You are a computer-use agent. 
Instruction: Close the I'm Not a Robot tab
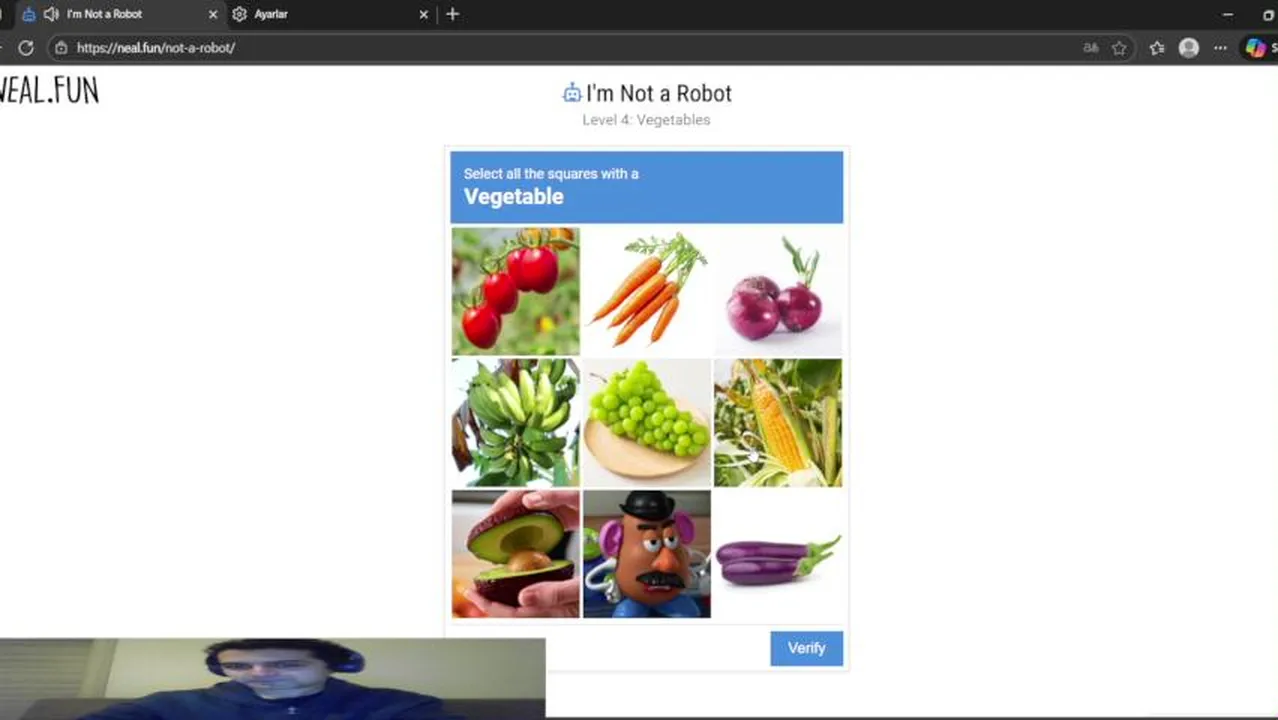tap(212, 14)
